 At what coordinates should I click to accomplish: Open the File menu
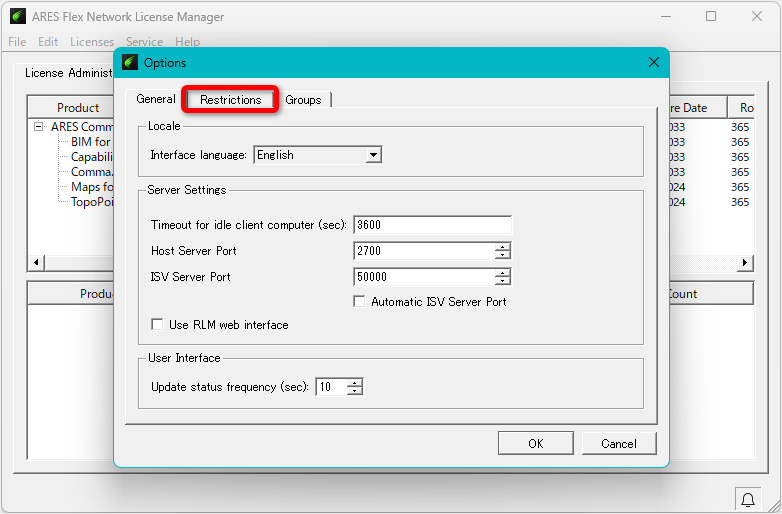coord(17,42)
